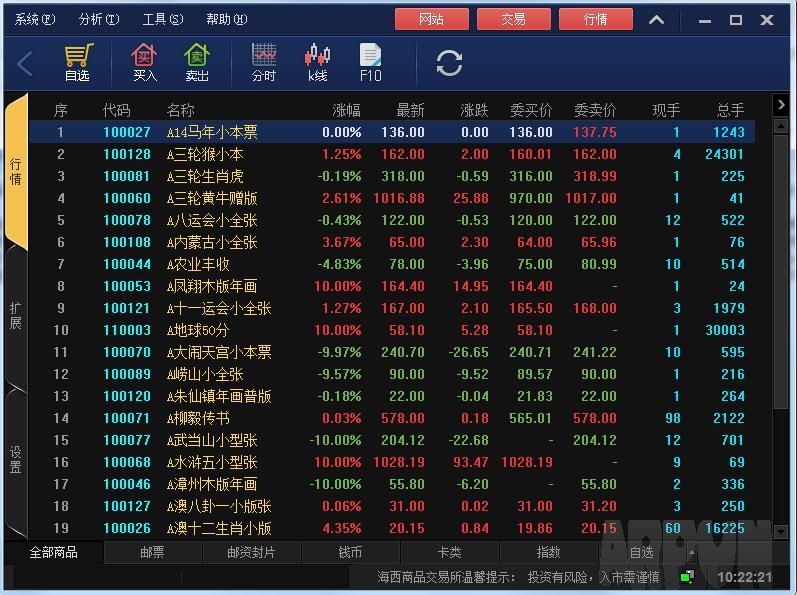Open the 系统(F) menu
Screen dimensions: 797x595
(x=35, y=19)
